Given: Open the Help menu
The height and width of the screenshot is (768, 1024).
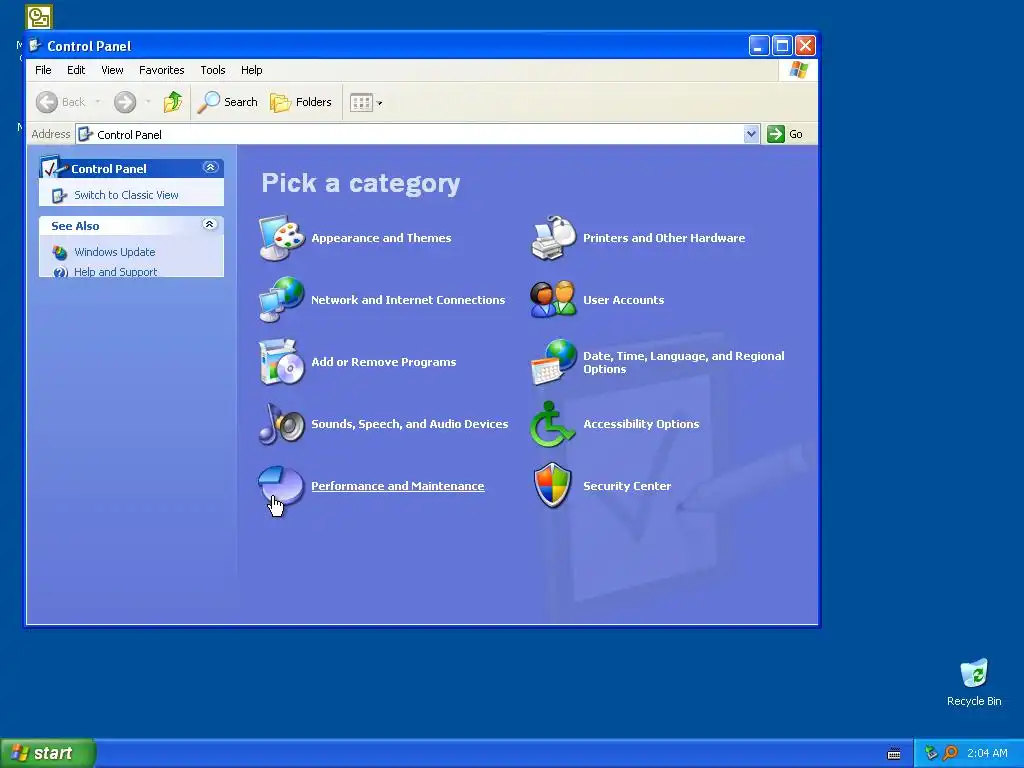Looking at the screenshot, I should click(251, 70).
